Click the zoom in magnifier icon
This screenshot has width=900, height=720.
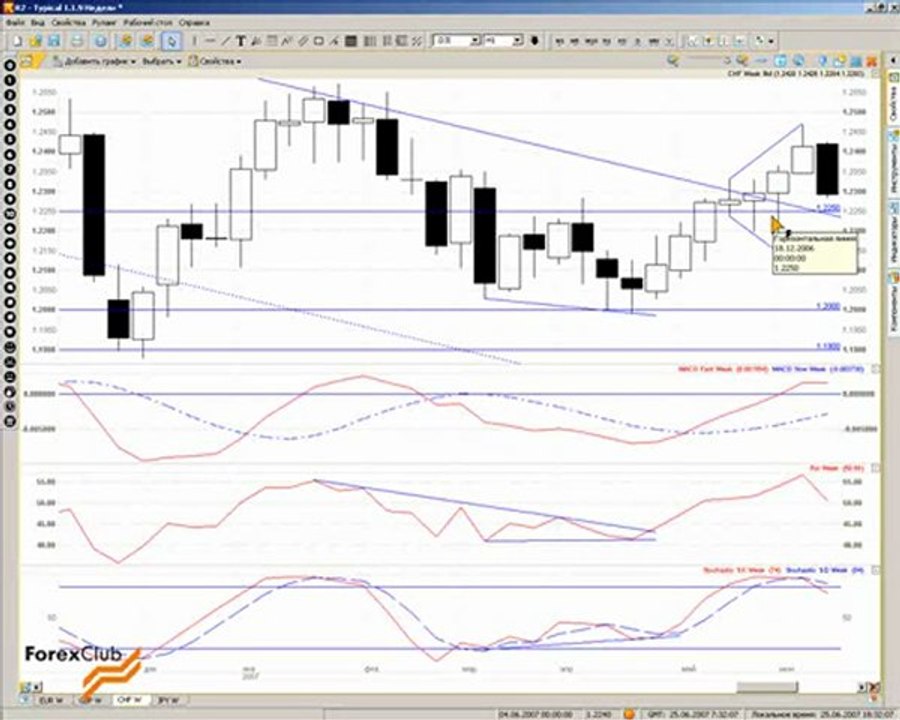click(x=743, y=60)
